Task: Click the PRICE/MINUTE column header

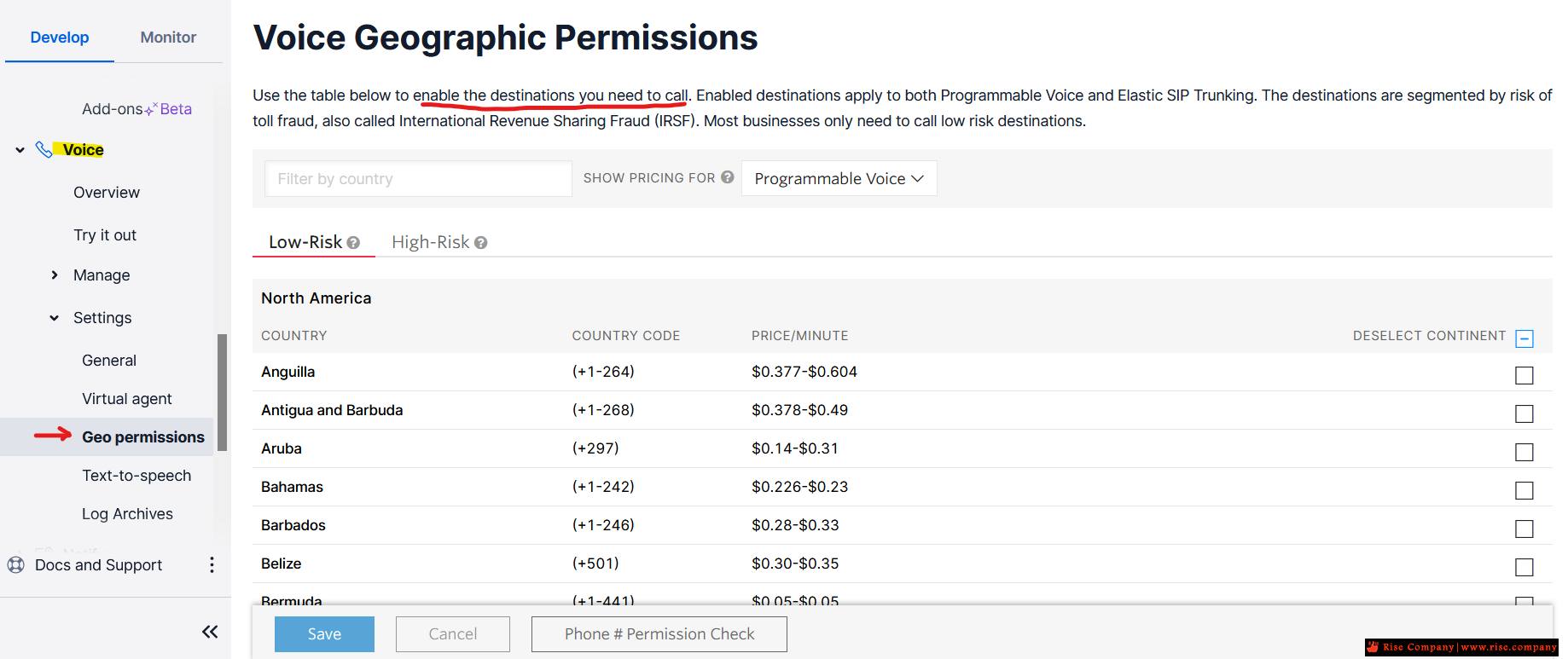Action: click(800, 336)
